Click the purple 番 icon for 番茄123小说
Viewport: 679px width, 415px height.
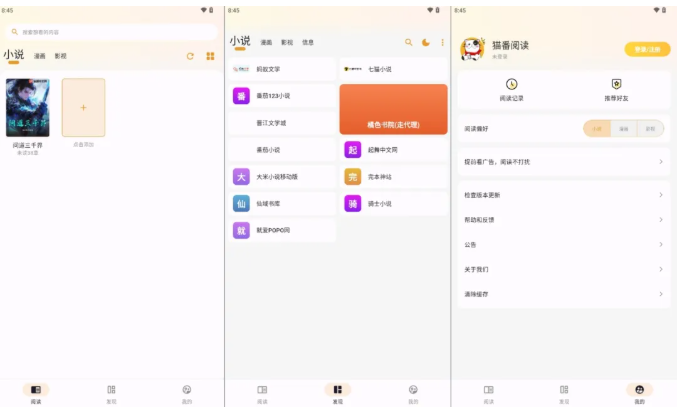[x=241, y=96]
